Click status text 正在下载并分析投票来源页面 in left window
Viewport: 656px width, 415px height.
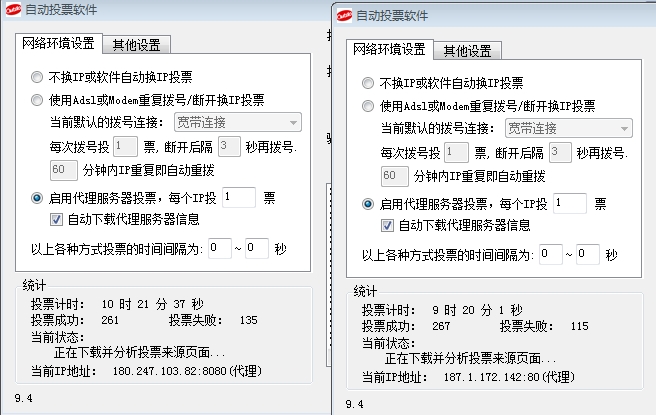point(139,353)
